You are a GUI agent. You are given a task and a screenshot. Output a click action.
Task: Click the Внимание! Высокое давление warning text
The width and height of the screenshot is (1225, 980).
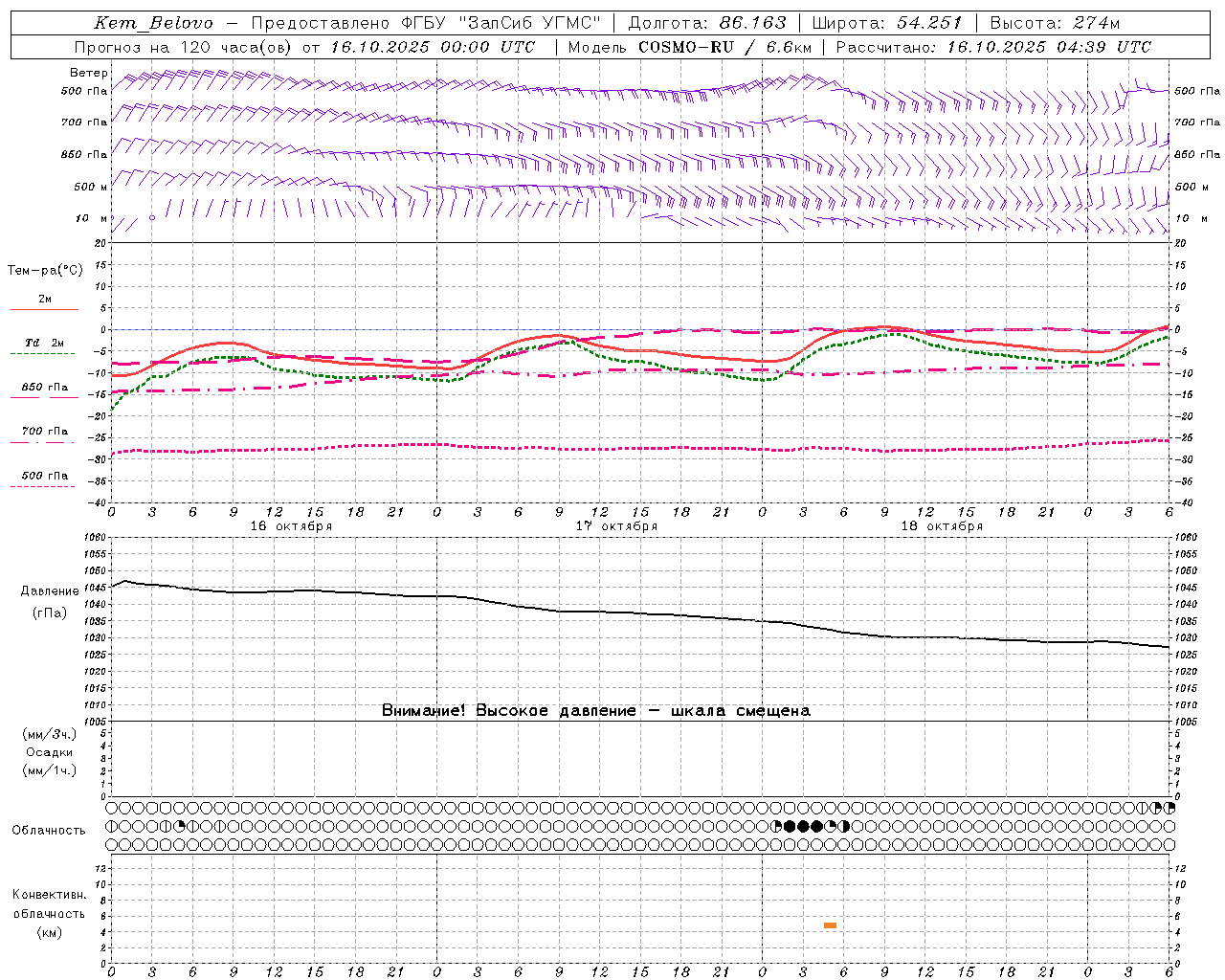[596, 711]
